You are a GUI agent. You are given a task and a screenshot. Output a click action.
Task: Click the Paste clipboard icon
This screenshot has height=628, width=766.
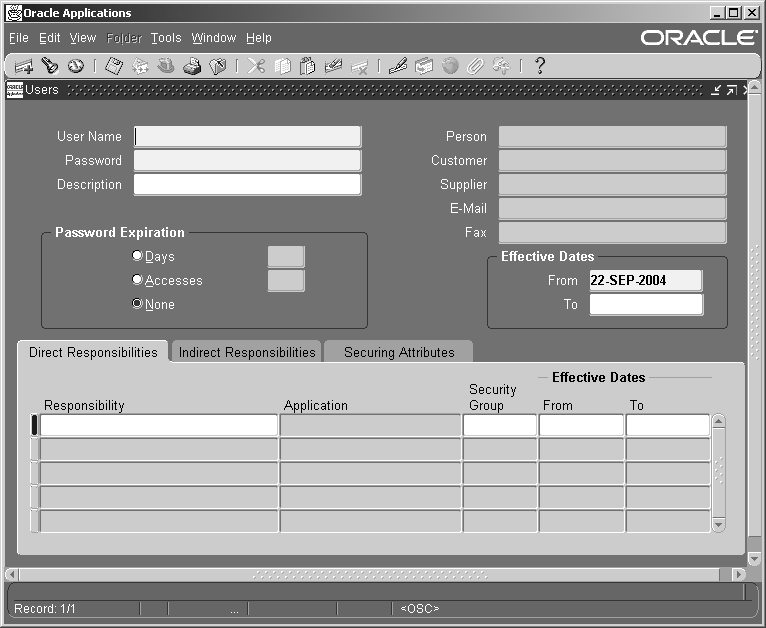pos(307,65)
